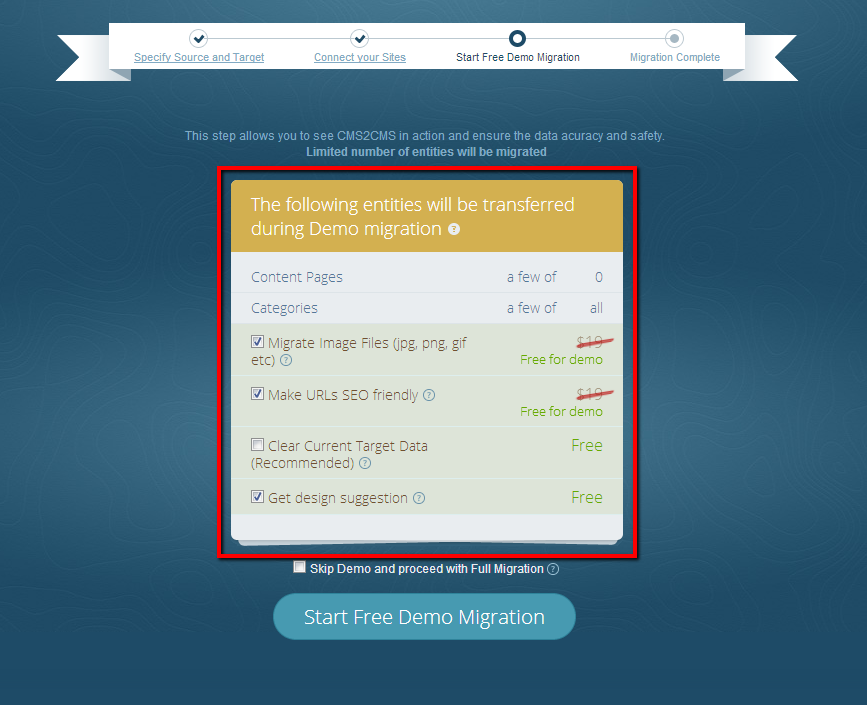
Task: Click the Migration Complete step circle
Action: (x=674, y=39)
